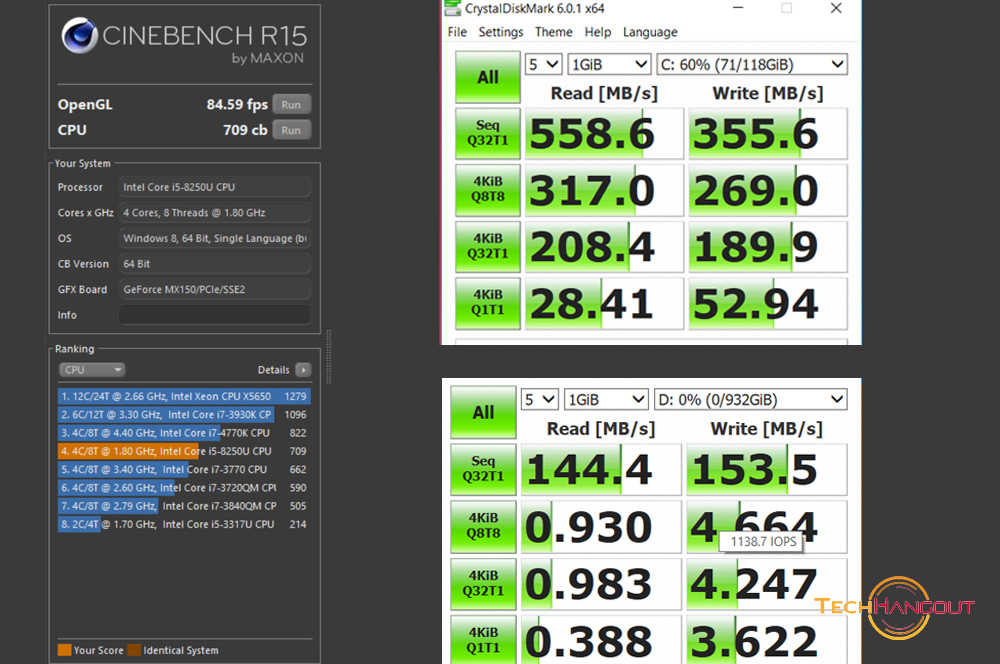Select highlighted ranking row 4 Core i5-8250U
The image size is (1000, 664).
[184, 451]
